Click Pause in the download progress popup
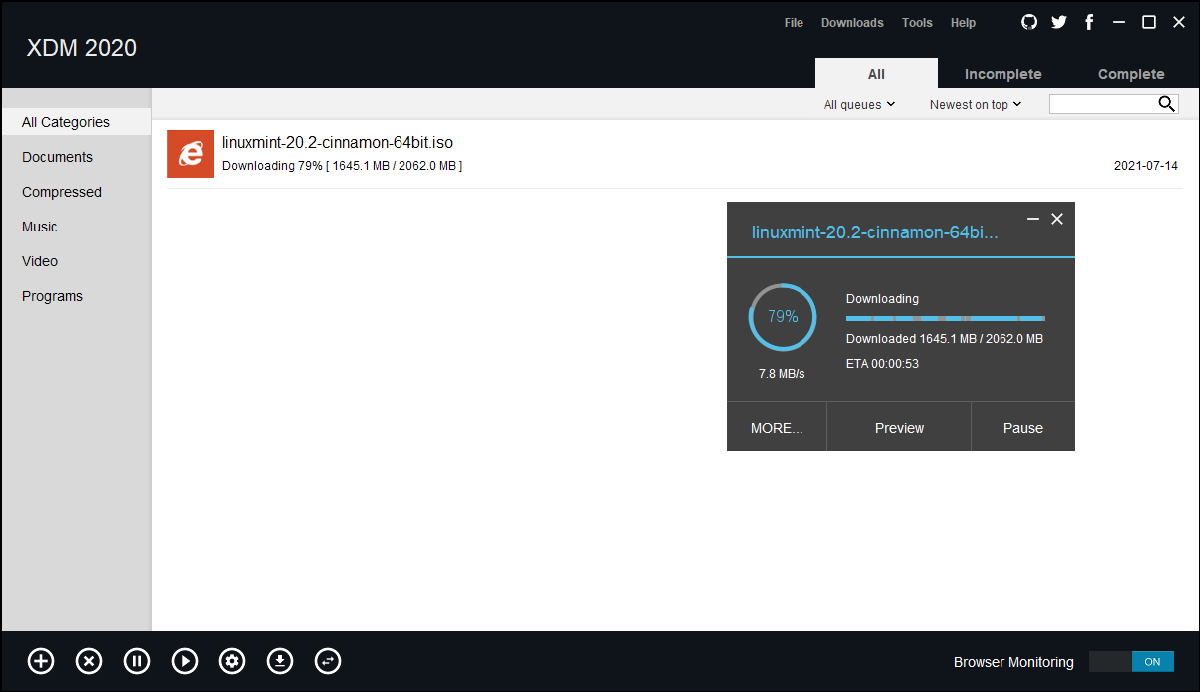 pos(1022,428)
